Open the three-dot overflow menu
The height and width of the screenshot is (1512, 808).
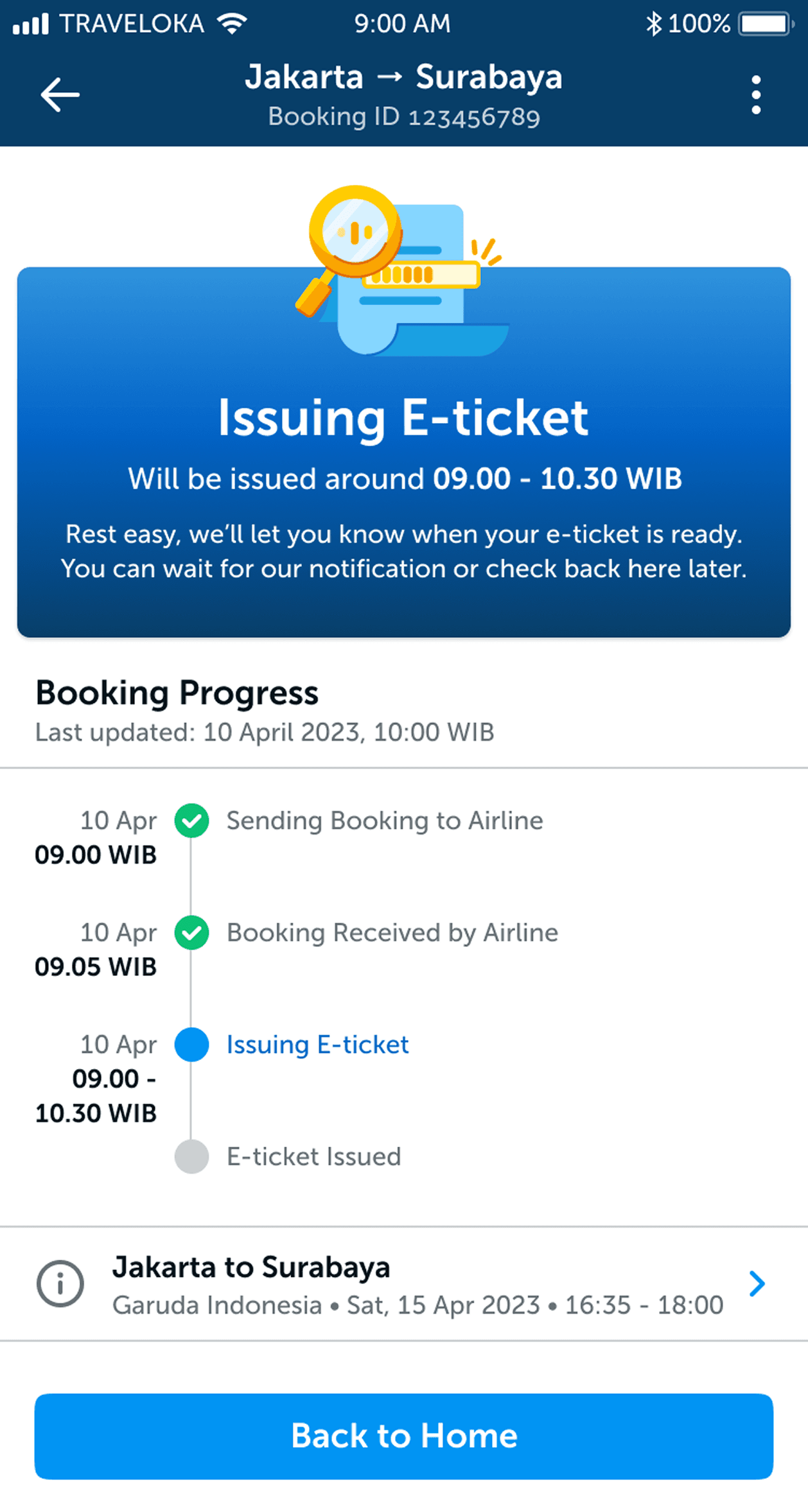coord(756,95)
